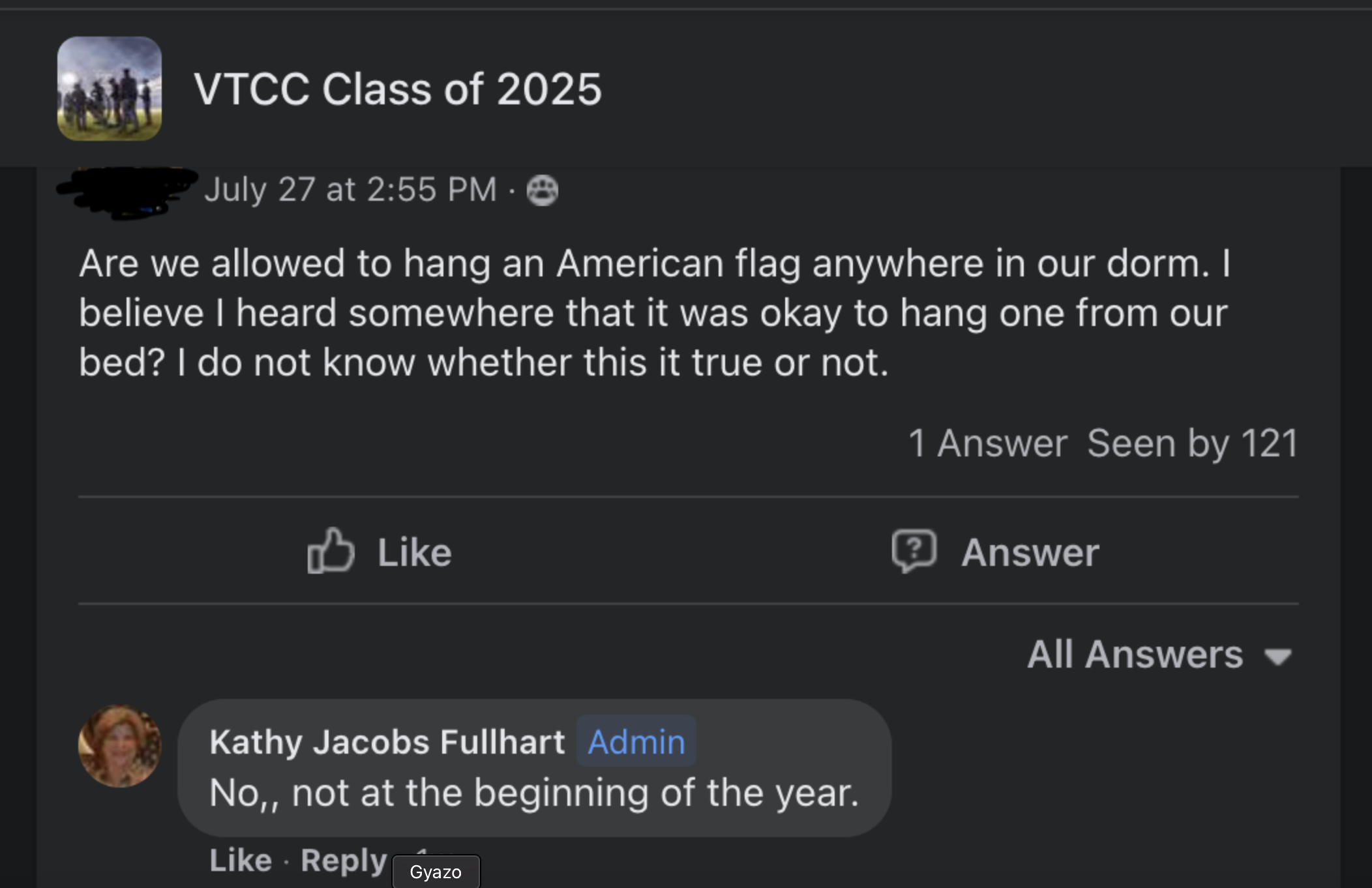View the "Seen by 121" list
1372x888 pixels.
[x=1192, y=443]
